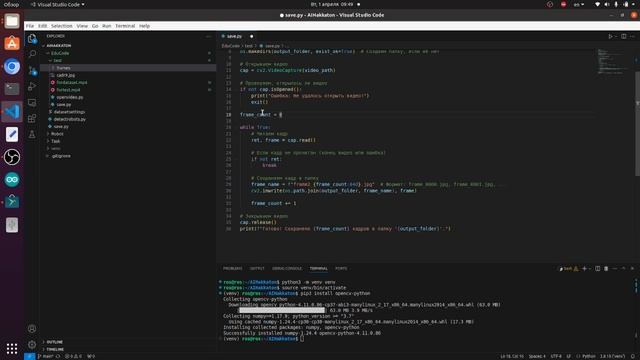The height and width of the screenshot is (360, 640).
Task: Click the remote window indicator in status bar
Action: pyautogui.click(x=29, y=356)
